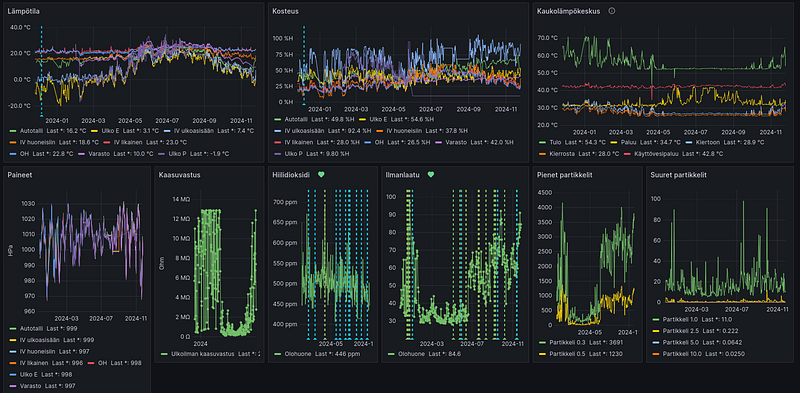This screenshot has width=800, height=393.
Task: Toggle Varasto series in Lämpötila legend
Action: click(98, 153)
